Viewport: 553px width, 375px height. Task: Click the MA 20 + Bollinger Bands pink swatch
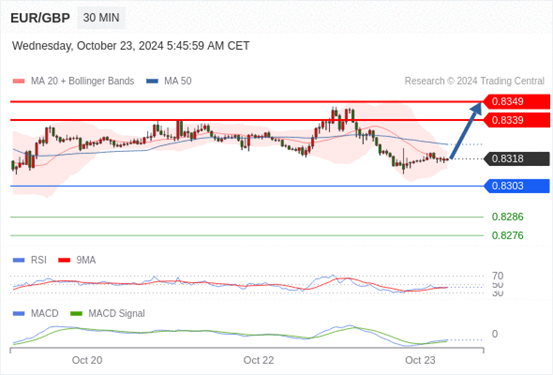(x=19, y=81)
